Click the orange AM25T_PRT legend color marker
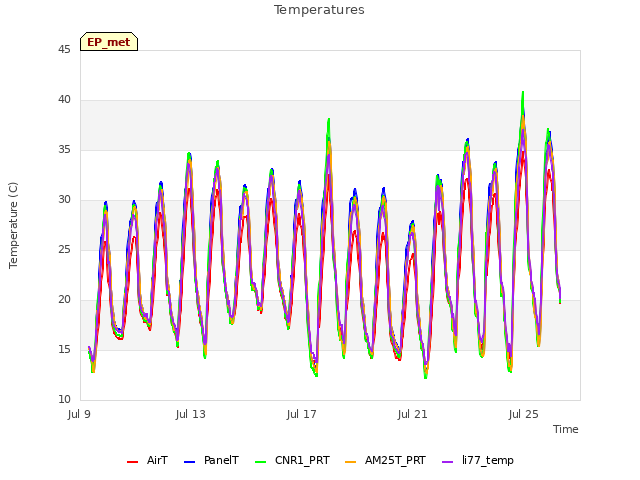 [x=351, y=462]
